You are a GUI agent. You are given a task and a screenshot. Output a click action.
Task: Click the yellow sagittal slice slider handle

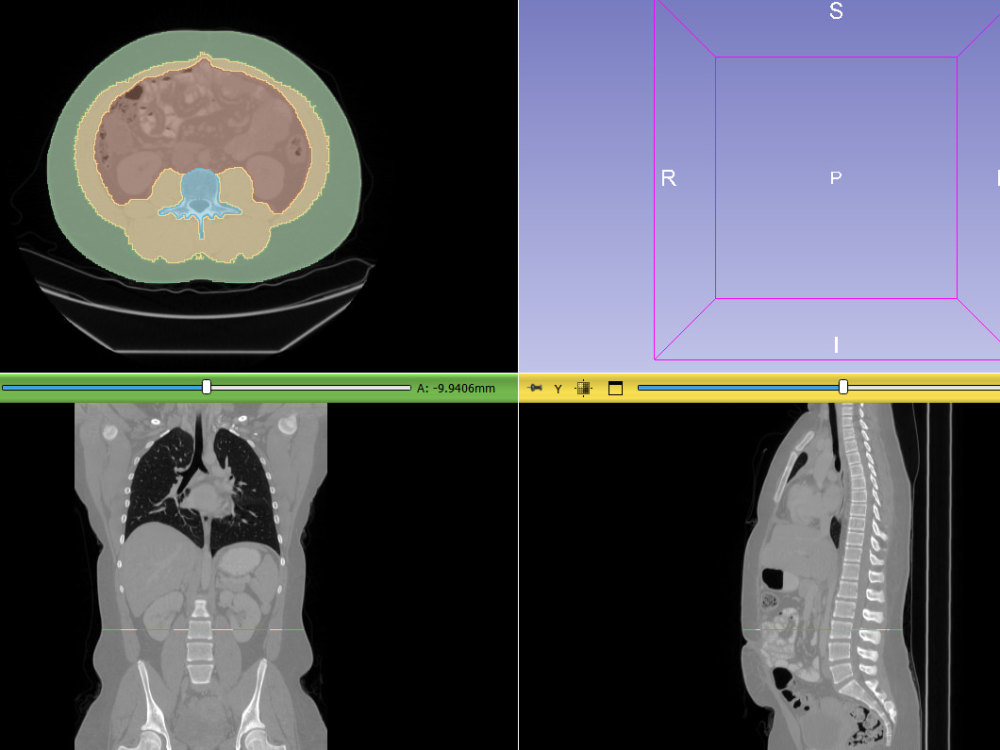tap(843, 387)
